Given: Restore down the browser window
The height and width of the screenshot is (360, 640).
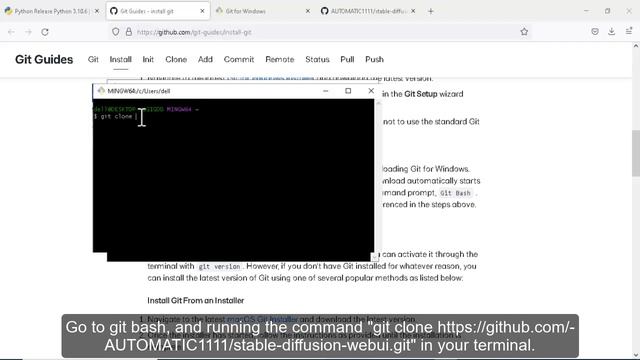Looking at the screenshot, I should coord(607,11).
